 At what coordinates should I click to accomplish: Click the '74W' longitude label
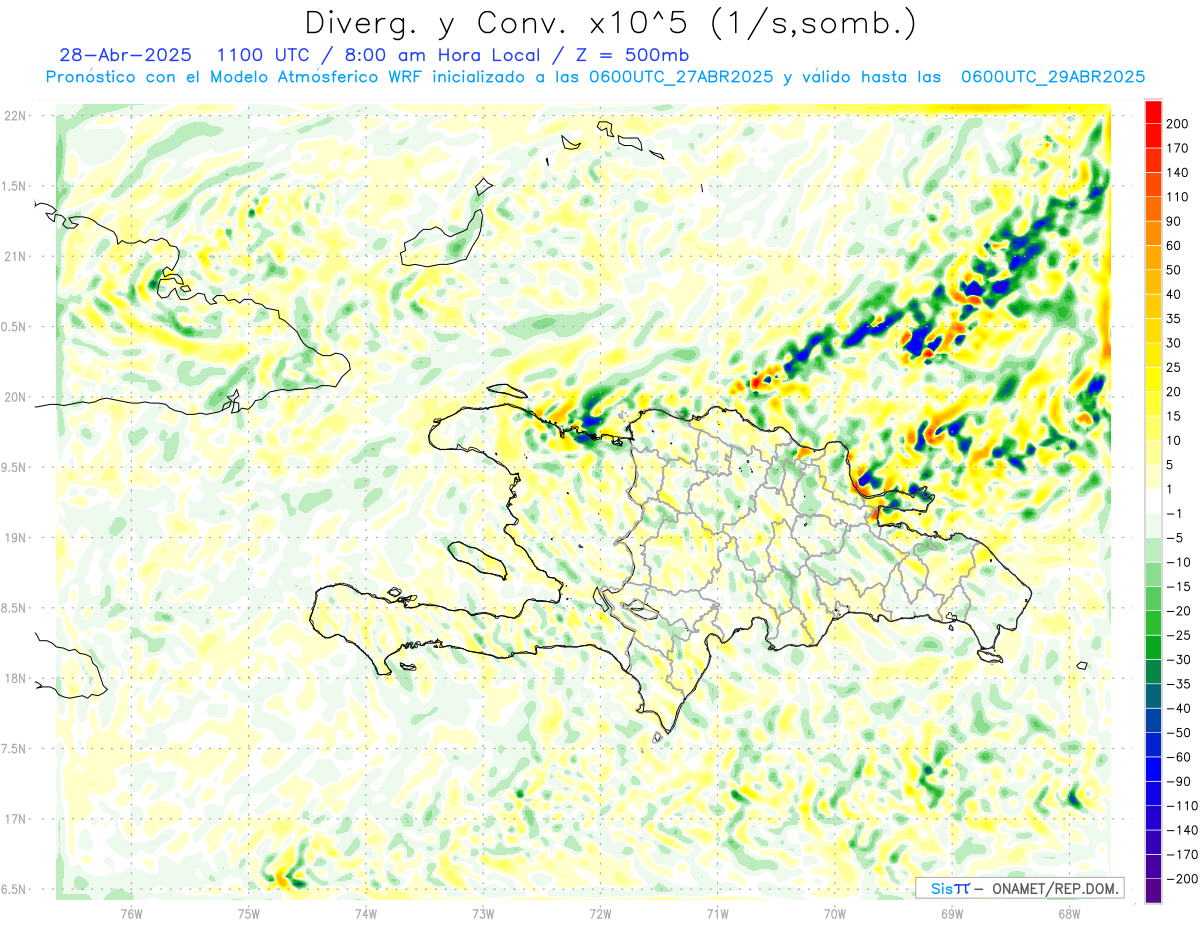pyautogui.click(x=365, y=914)
